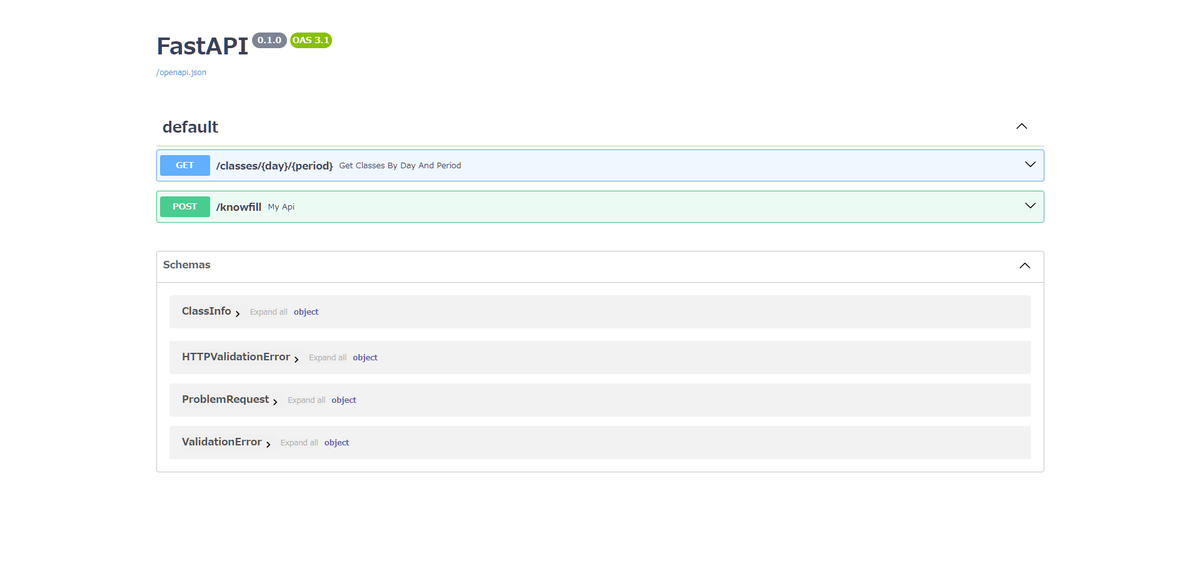Click Expand all next to ClassInfo
The width and height of the screenshot is (1200, 568).
(x=268, y=312)
